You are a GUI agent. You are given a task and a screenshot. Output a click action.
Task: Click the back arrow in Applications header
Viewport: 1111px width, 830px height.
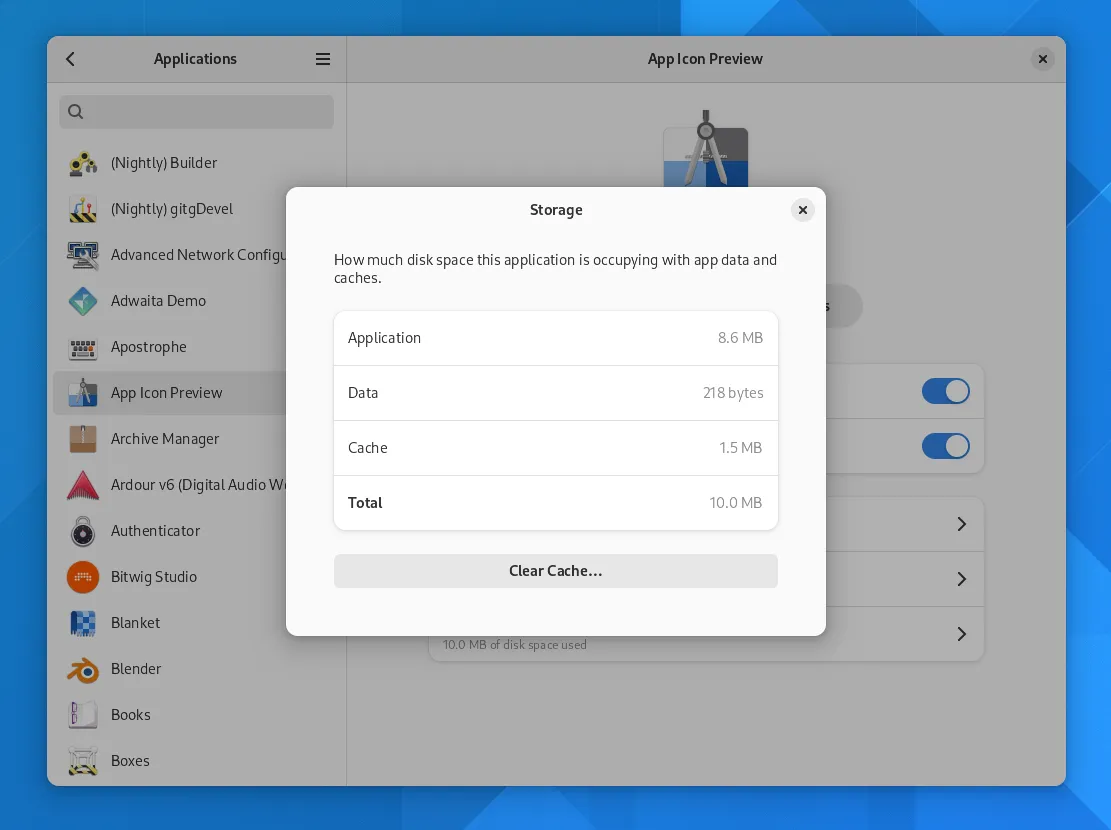(70, 59)
